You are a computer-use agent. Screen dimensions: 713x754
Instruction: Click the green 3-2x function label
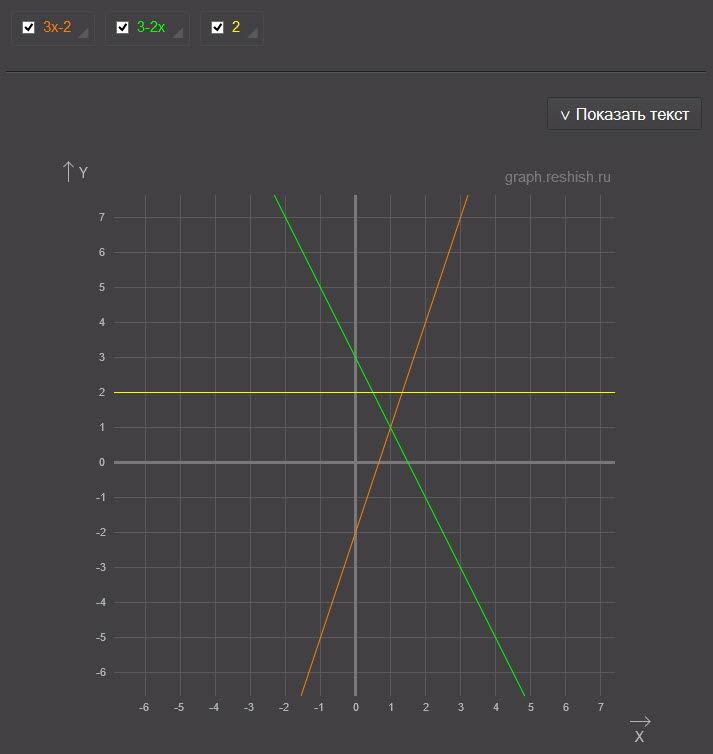151,27
